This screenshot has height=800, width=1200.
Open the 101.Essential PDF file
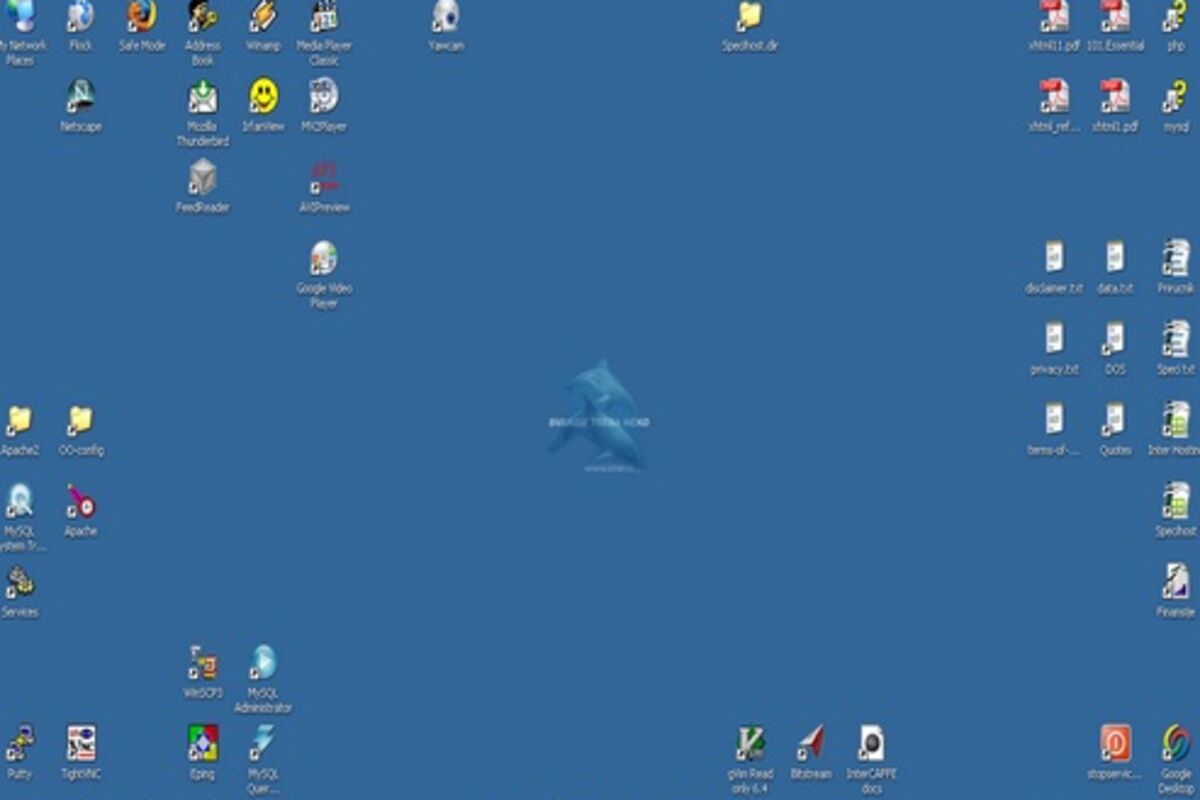(x=1115, y=17)
